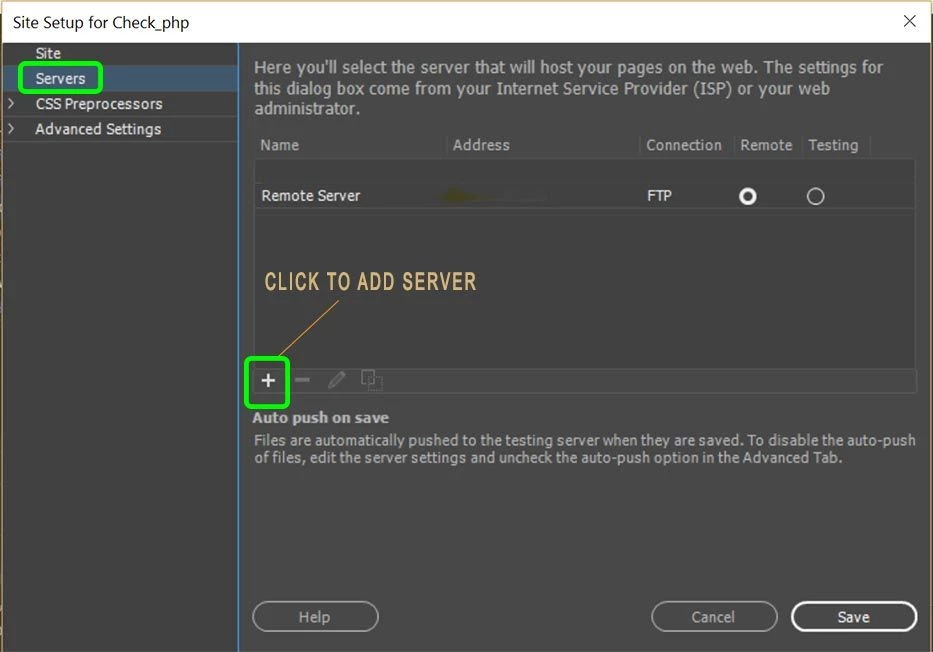Select the Servers category

pyautogui.click(x=60, y=78)
